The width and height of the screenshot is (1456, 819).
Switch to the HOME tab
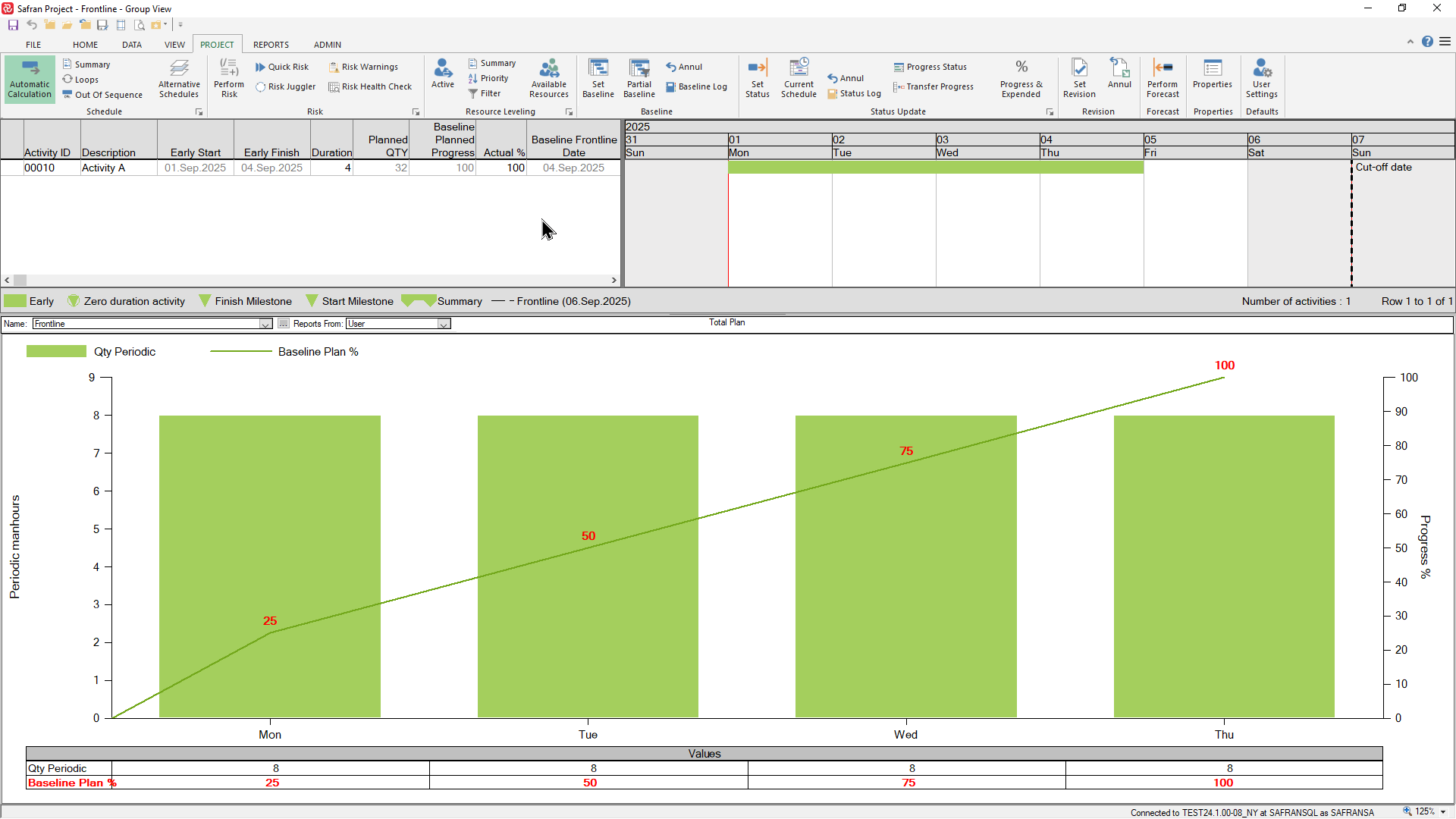pos(86,45)
